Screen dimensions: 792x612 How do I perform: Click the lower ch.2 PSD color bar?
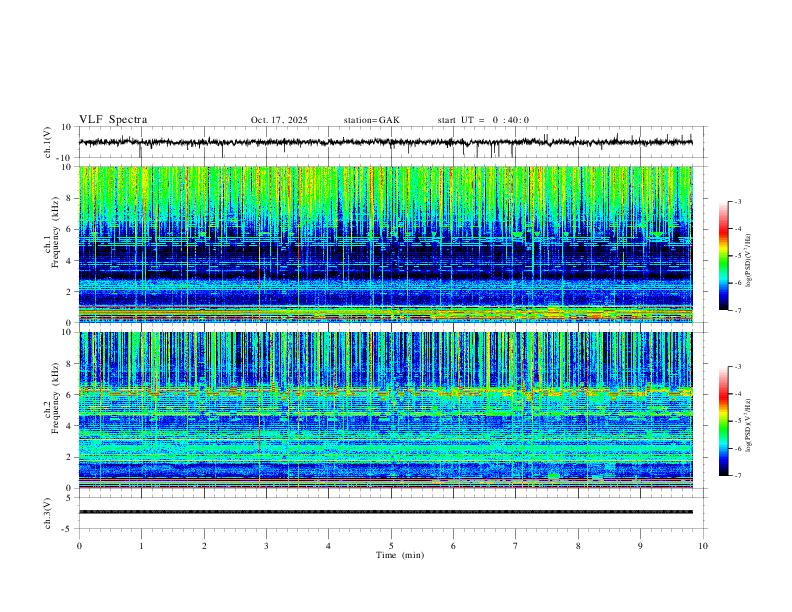pos(723,421)
